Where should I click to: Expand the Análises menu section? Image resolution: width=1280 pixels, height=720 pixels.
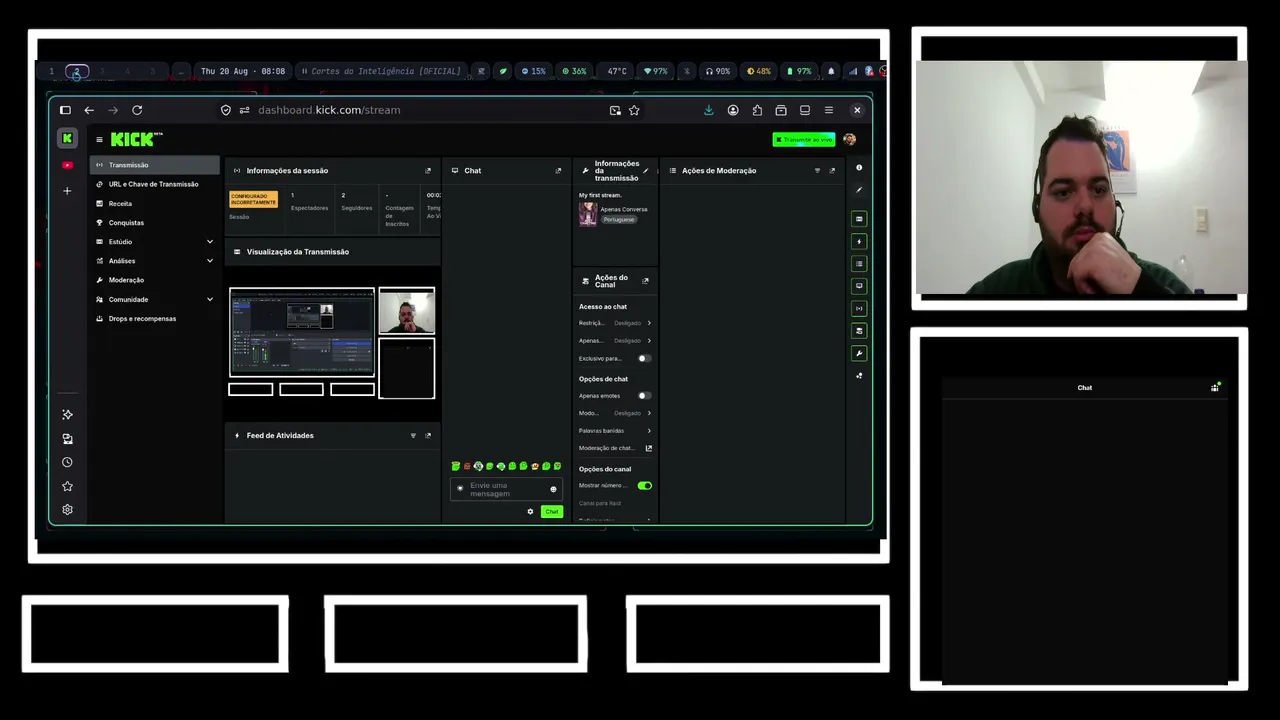click(155, 261)
